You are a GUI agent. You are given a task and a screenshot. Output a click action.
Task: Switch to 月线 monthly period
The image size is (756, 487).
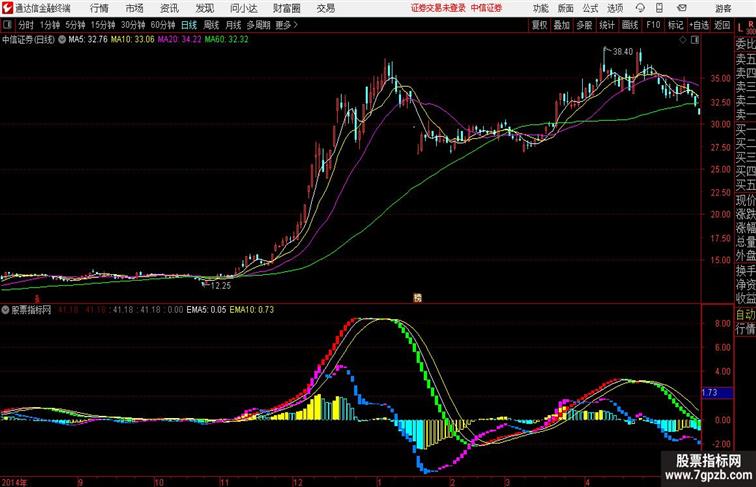pyautogui.click(x=233, y=25)
